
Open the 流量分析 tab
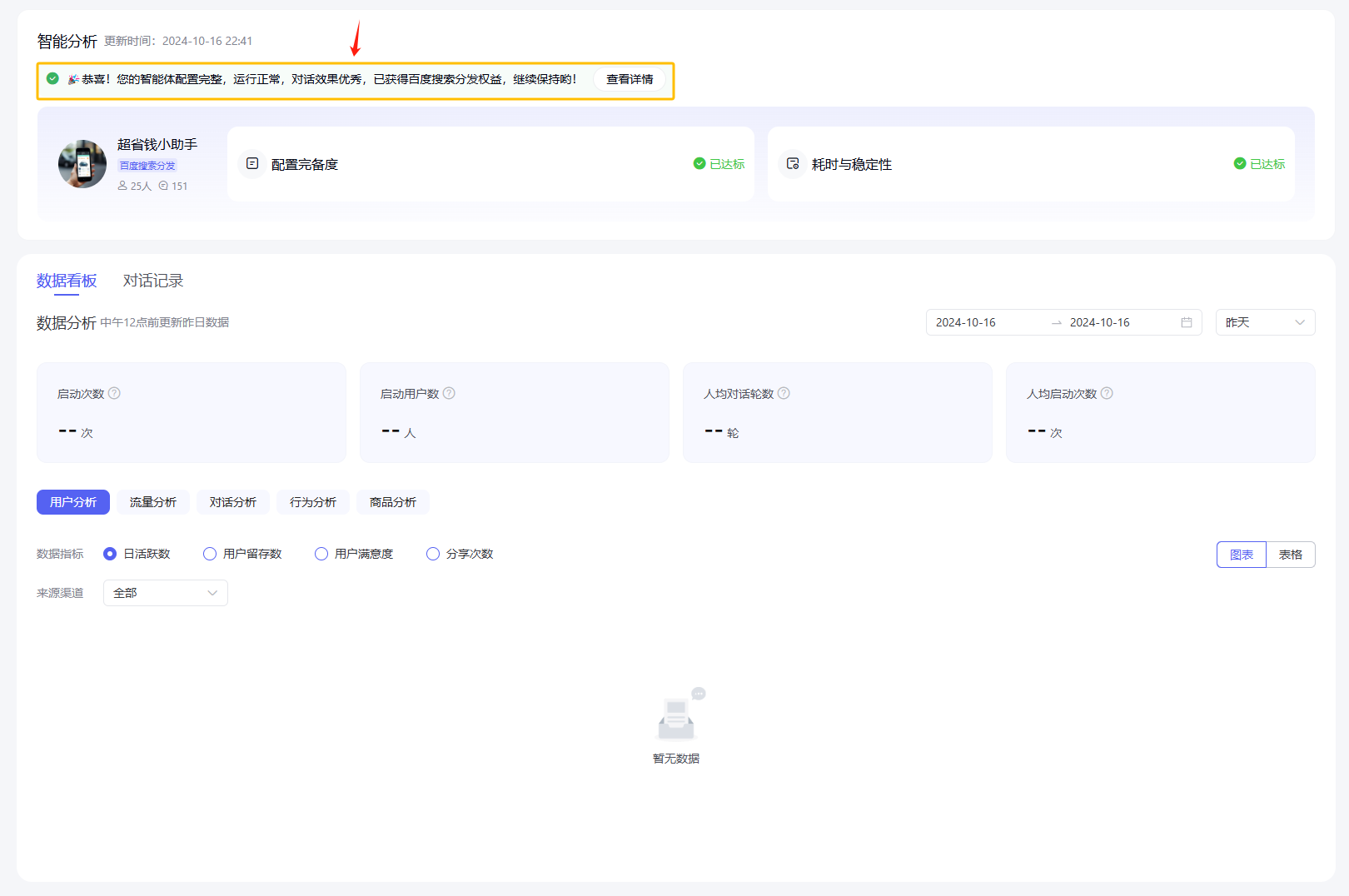coord(153,502)
